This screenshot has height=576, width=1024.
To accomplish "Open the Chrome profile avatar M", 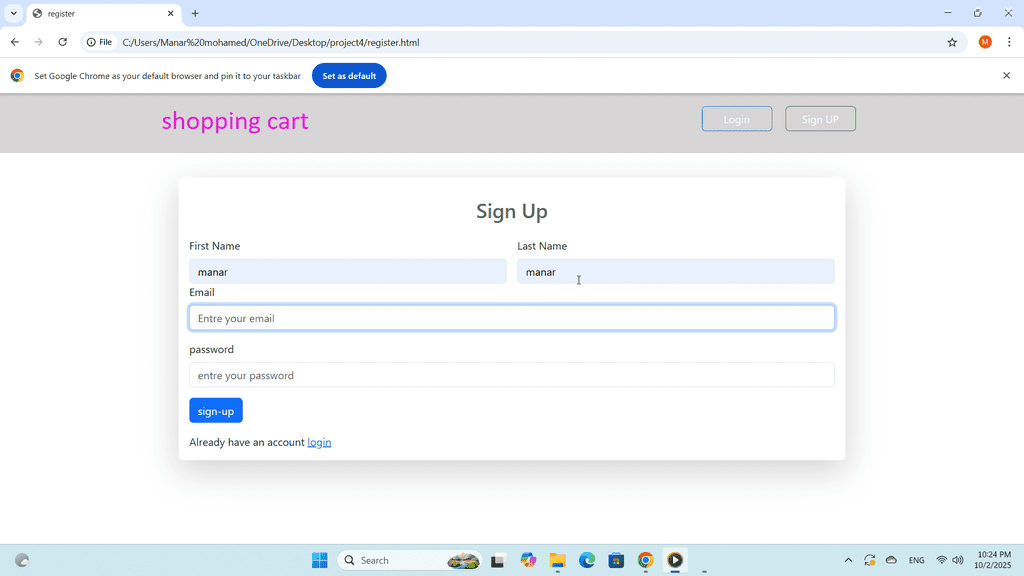I will 985,42.
